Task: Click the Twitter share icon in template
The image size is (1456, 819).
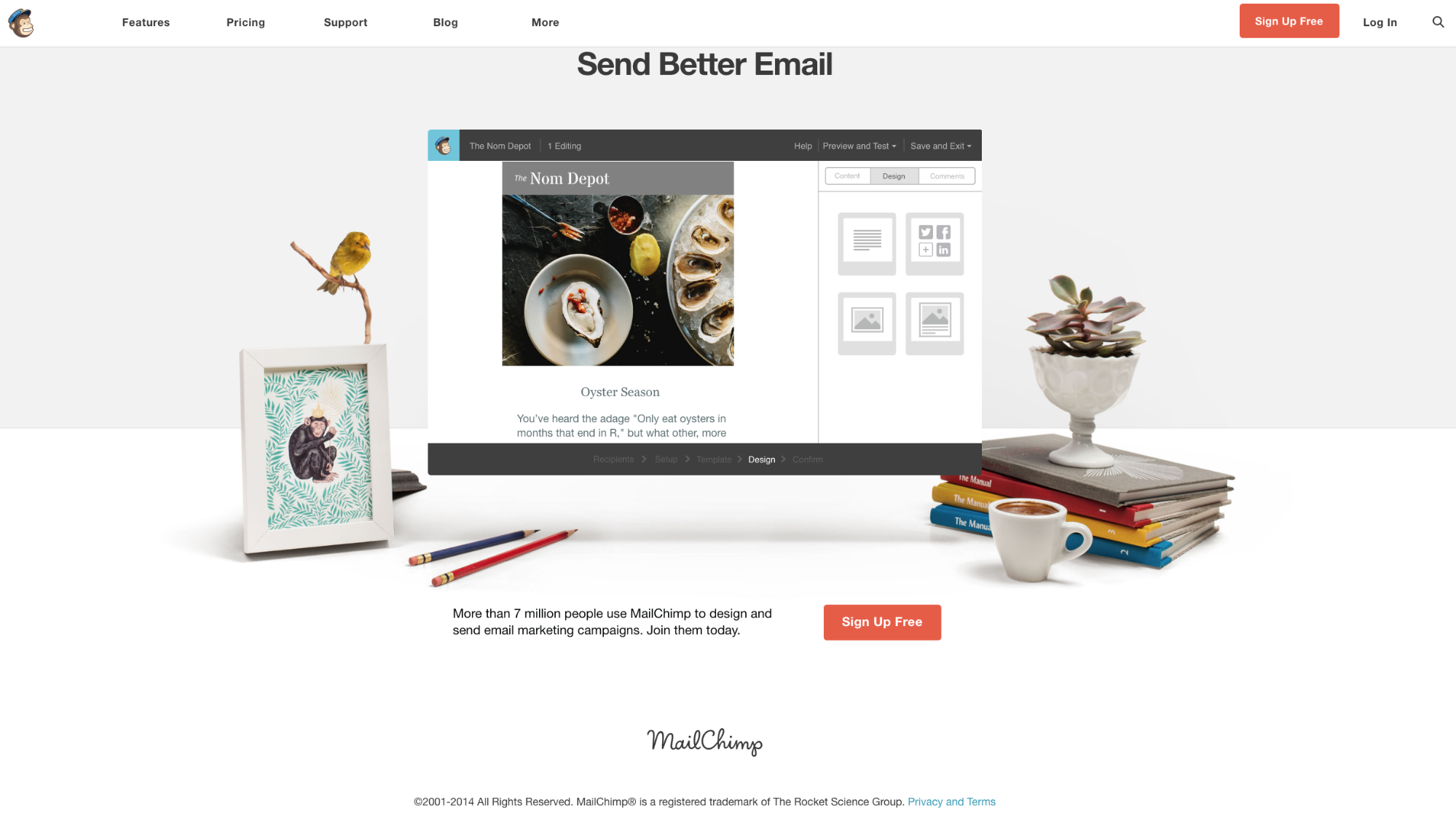Action: click(x=925, y=232)
